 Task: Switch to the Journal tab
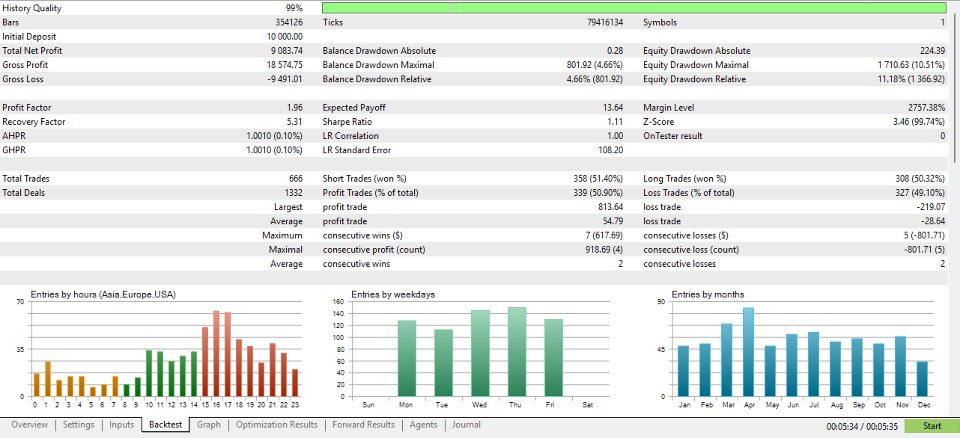point(467,425)
